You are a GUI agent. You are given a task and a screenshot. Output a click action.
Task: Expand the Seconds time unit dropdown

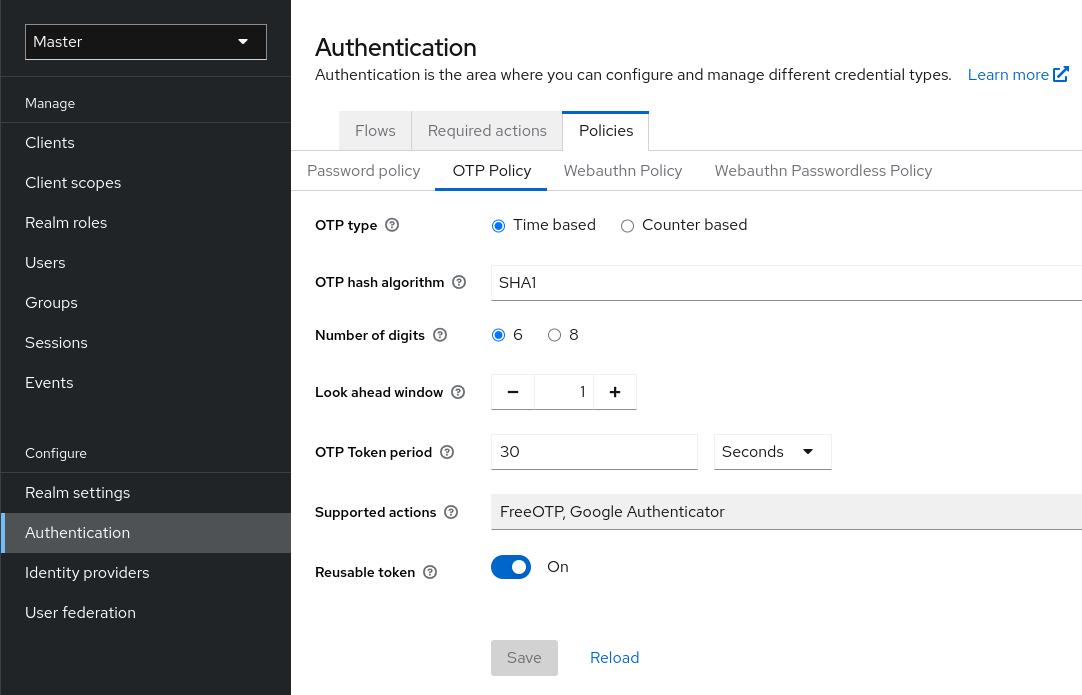pos(772,452)
